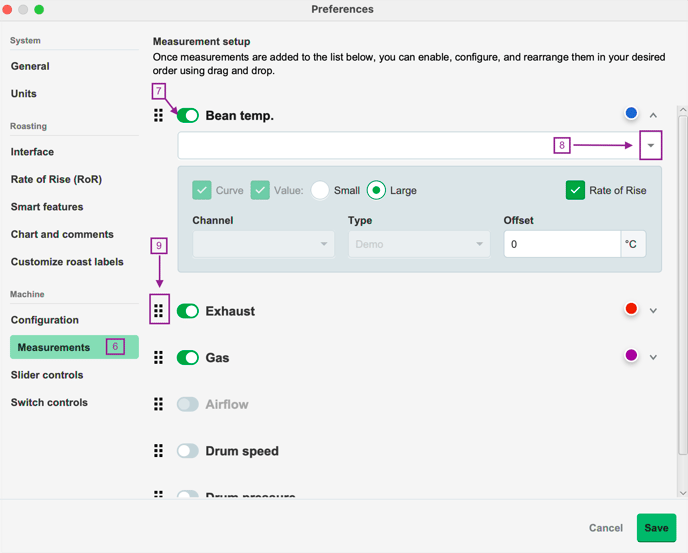
Task: Grab the Gas drag handle
Action: pyautogui.click(x=158, y=358)
